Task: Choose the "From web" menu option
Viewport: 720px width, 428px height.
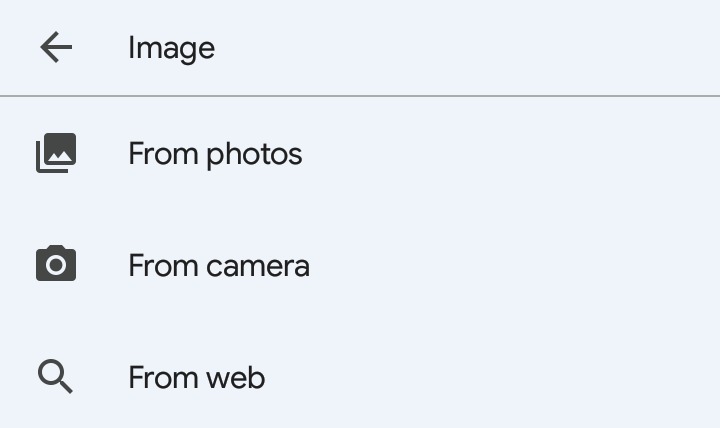Action: [x=196, y=378]
